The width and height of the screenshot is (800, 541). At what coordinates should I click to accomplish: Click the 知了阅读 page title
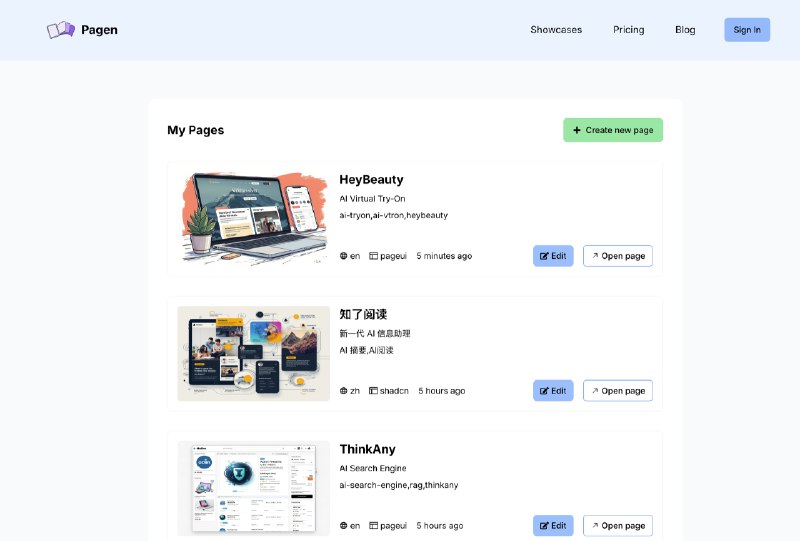point(363,314)
